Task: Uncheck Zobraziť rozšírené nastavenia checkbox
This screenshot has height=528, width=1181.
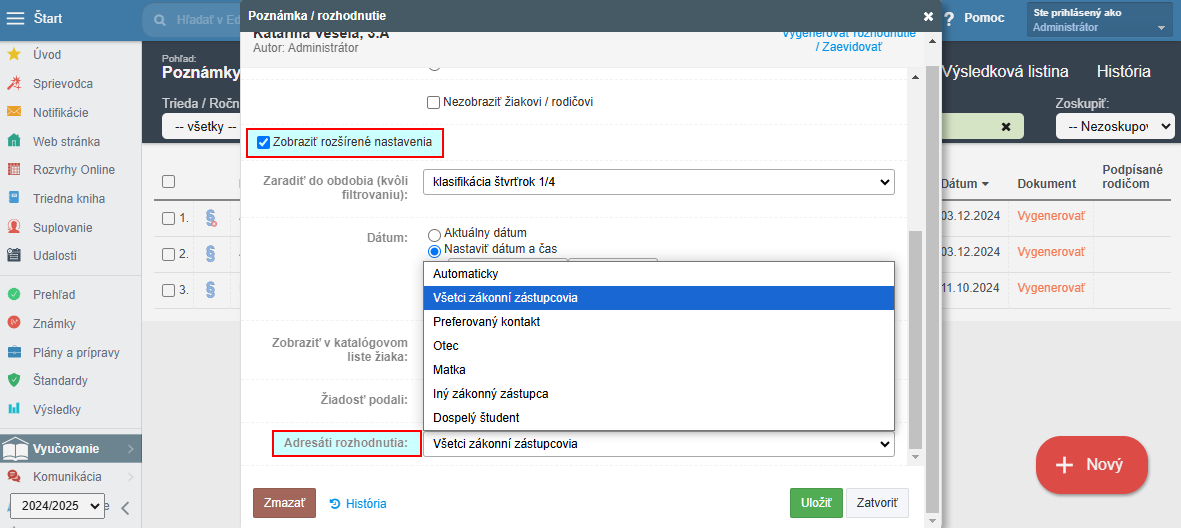Action: (x=263, y=143)
